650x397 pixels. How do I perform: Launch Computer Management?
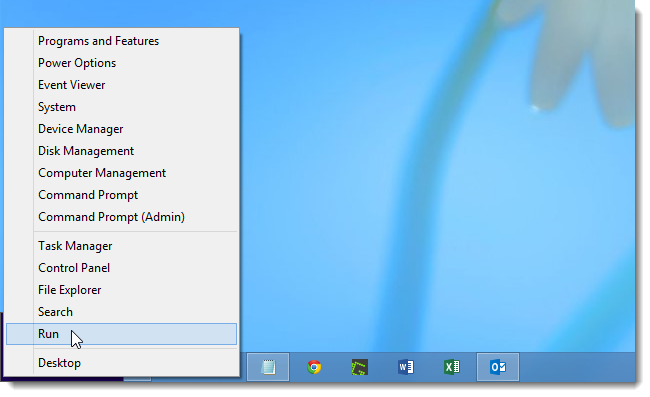click(x=121, y=173)
